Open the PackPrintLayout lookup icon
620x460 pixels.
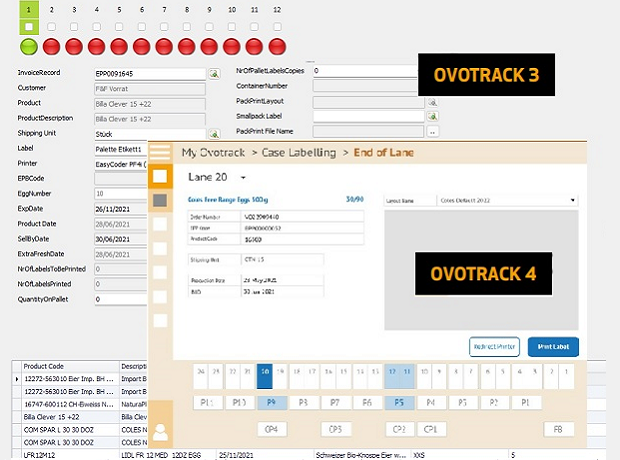(x=433, y=102)
